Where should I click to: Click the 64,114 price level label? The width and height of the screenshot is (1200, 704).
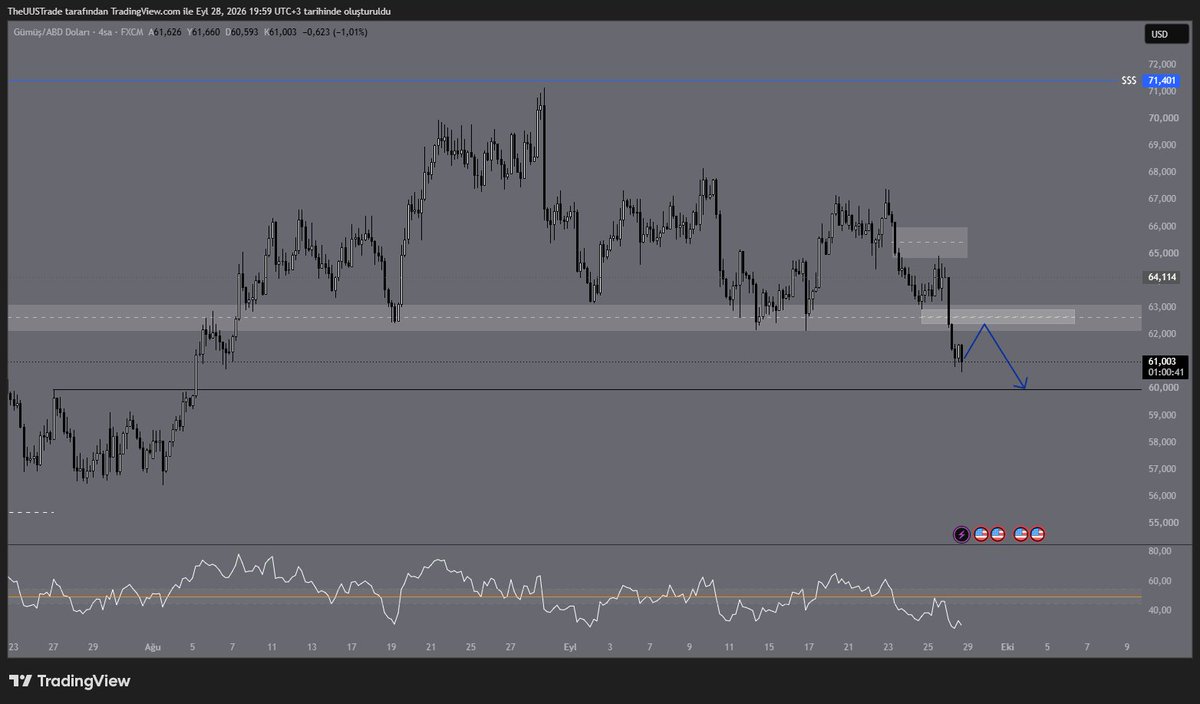(x=1160, y=277)
